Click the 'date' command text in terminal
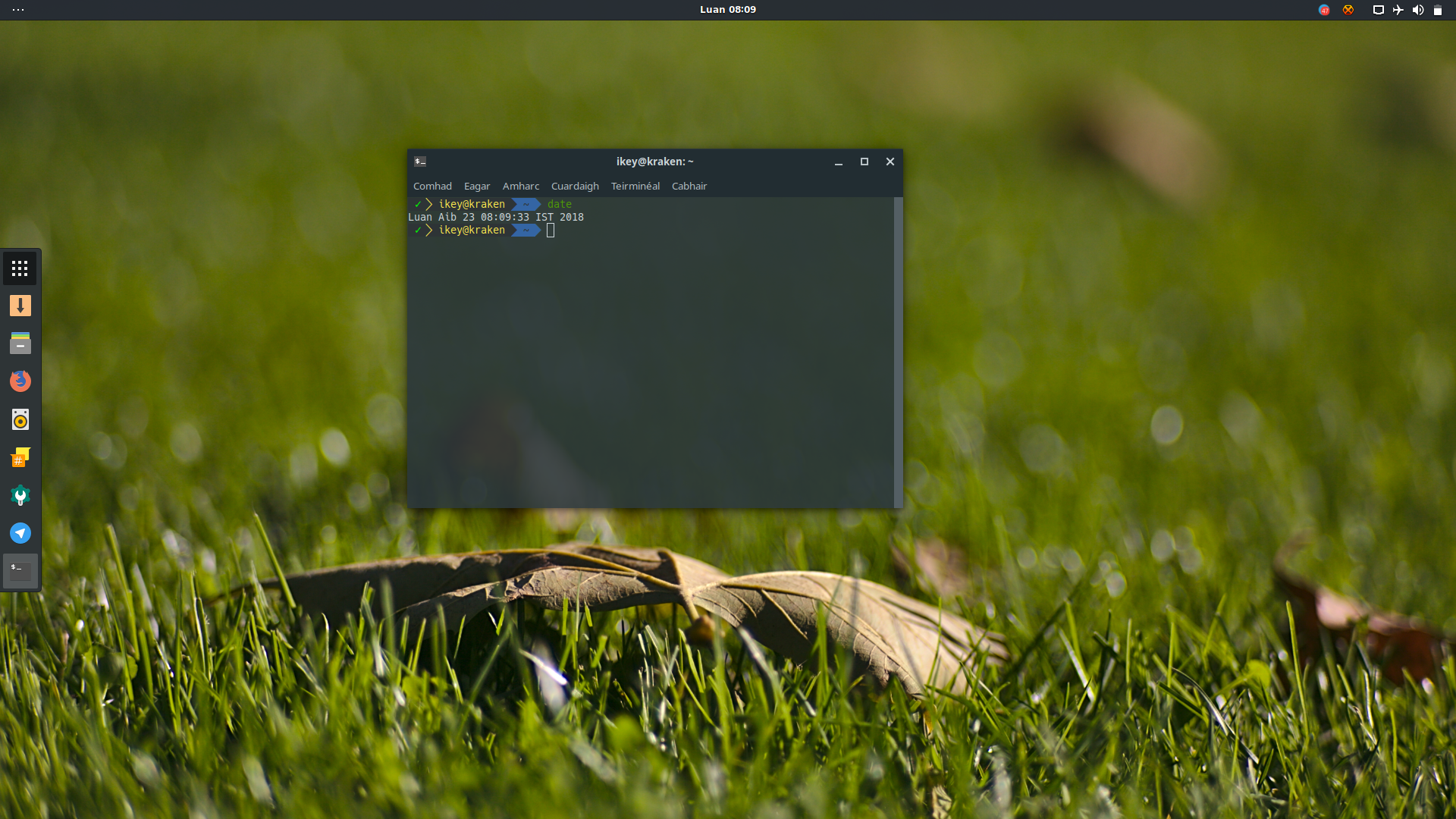Screen dimensions: 1456x819 (560, 204)
